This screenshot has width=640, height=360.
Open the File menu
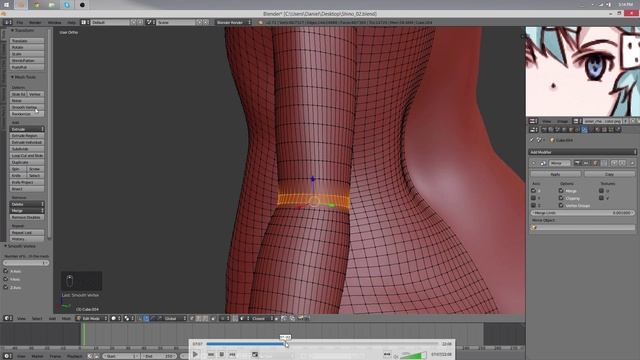[x=20, y=22]
